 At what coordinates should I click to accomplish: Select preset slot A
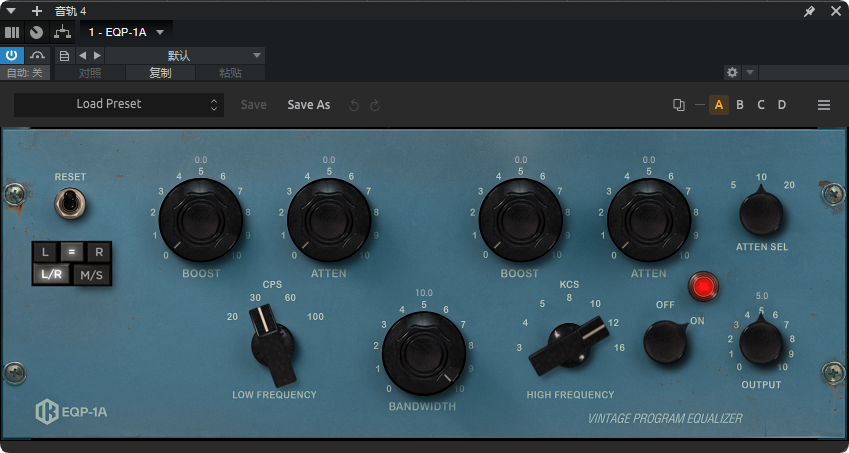click(719, 105)
